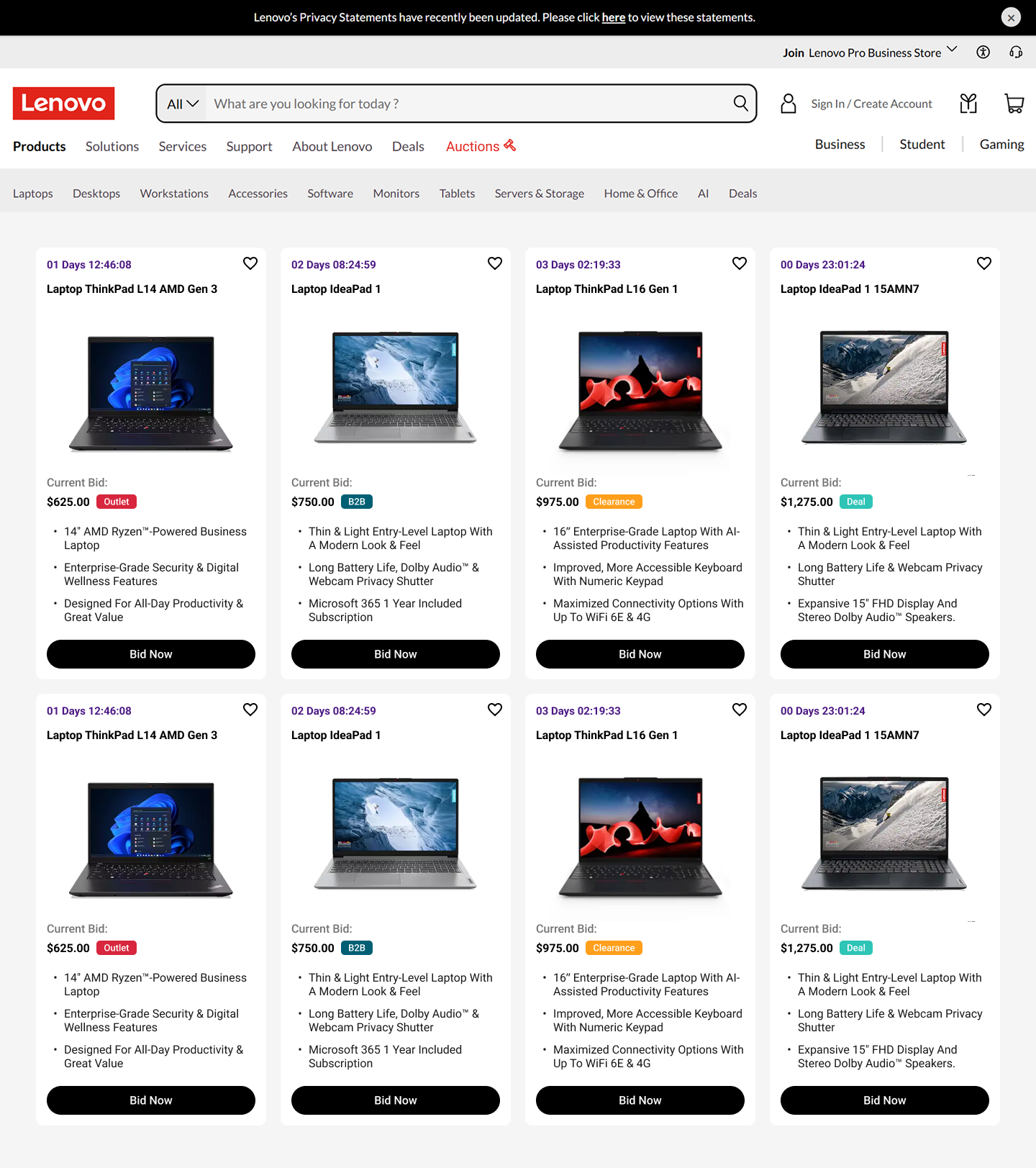Open the accessibility options icon
The width and height of the screenshot is (1036, 1168).
983,52
